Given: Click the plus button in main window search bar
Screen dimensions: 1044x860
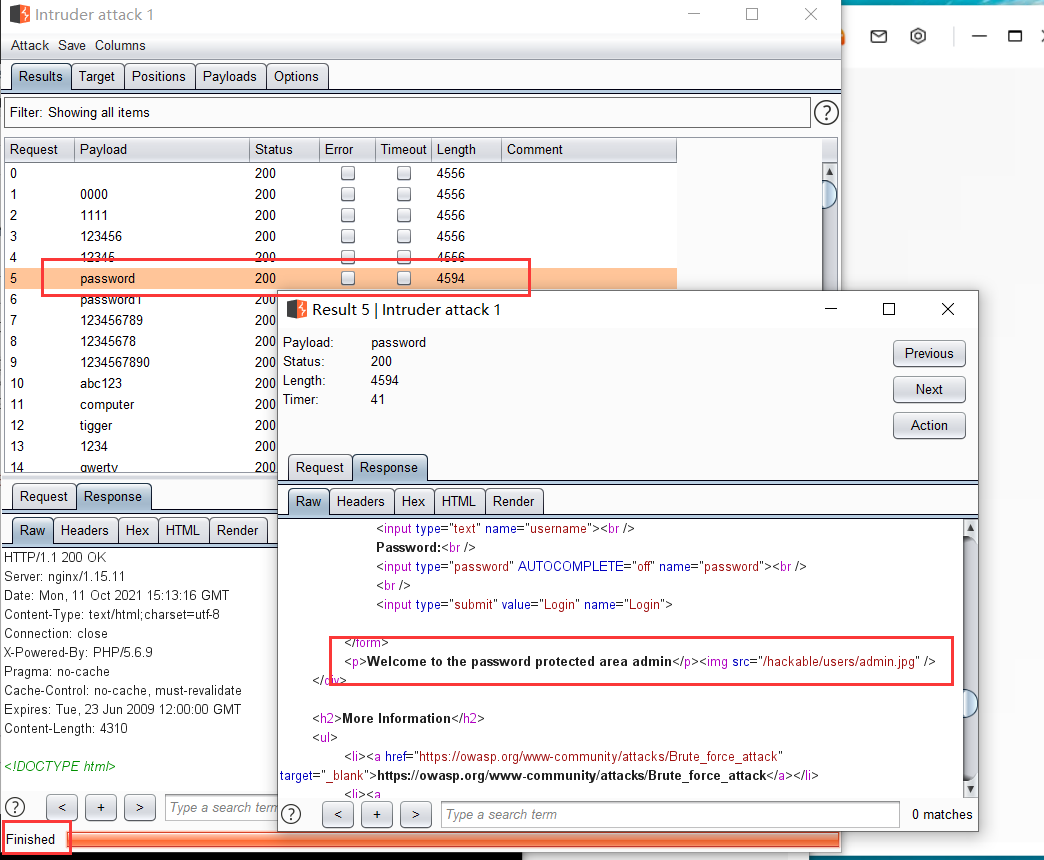Looking at the screenshot, I should click(x=101, y=807).
